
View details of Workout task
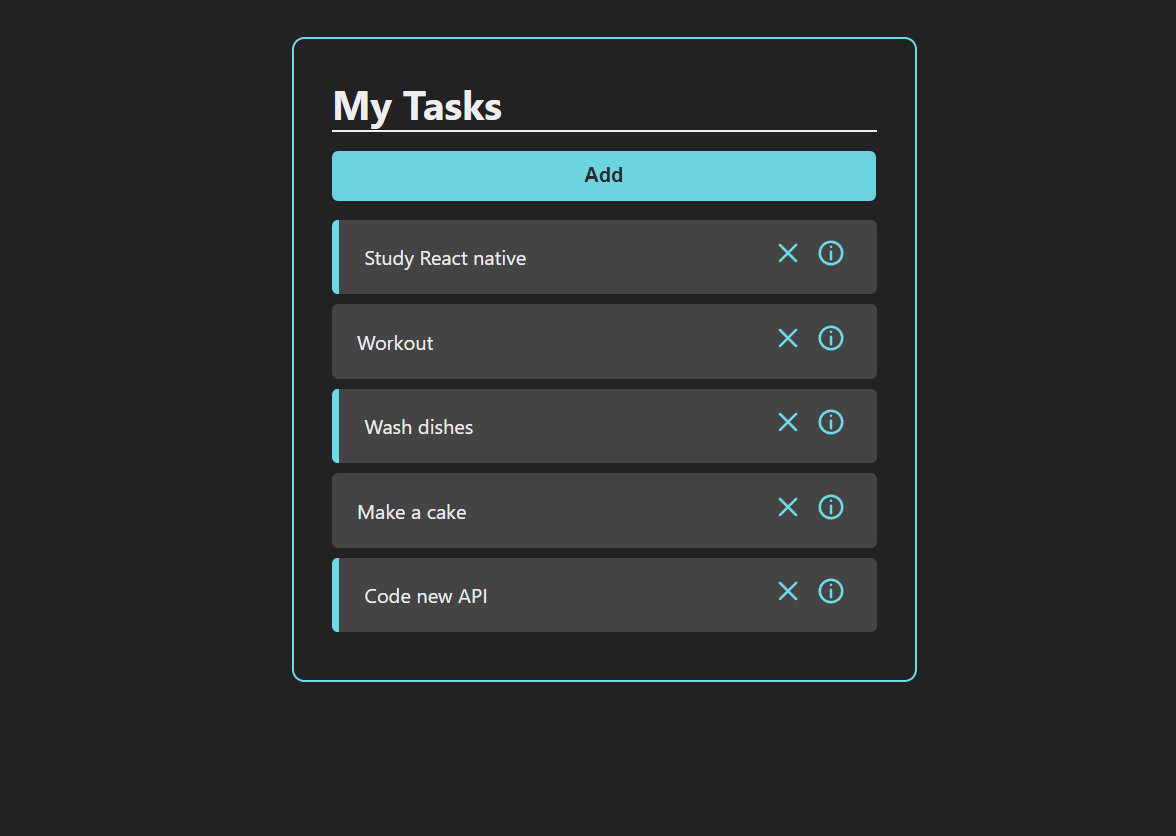(x=830, y=338)
